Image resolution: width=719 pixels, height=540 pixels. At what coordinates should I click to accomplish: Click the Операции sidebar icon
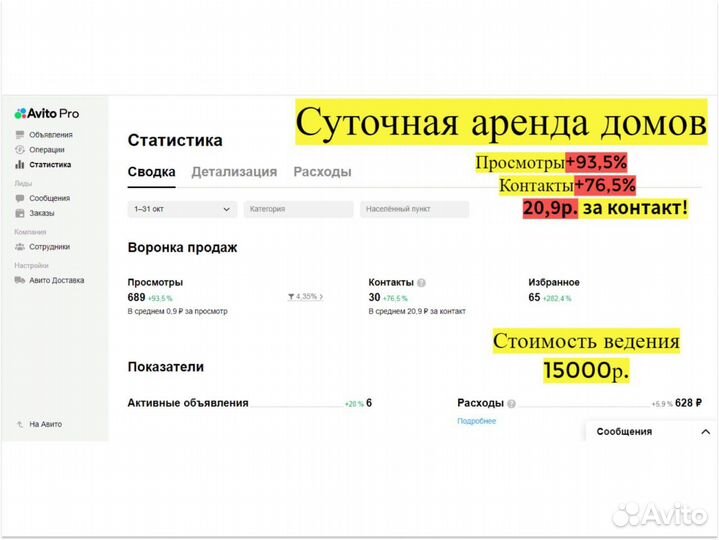[x=20, y=149]
